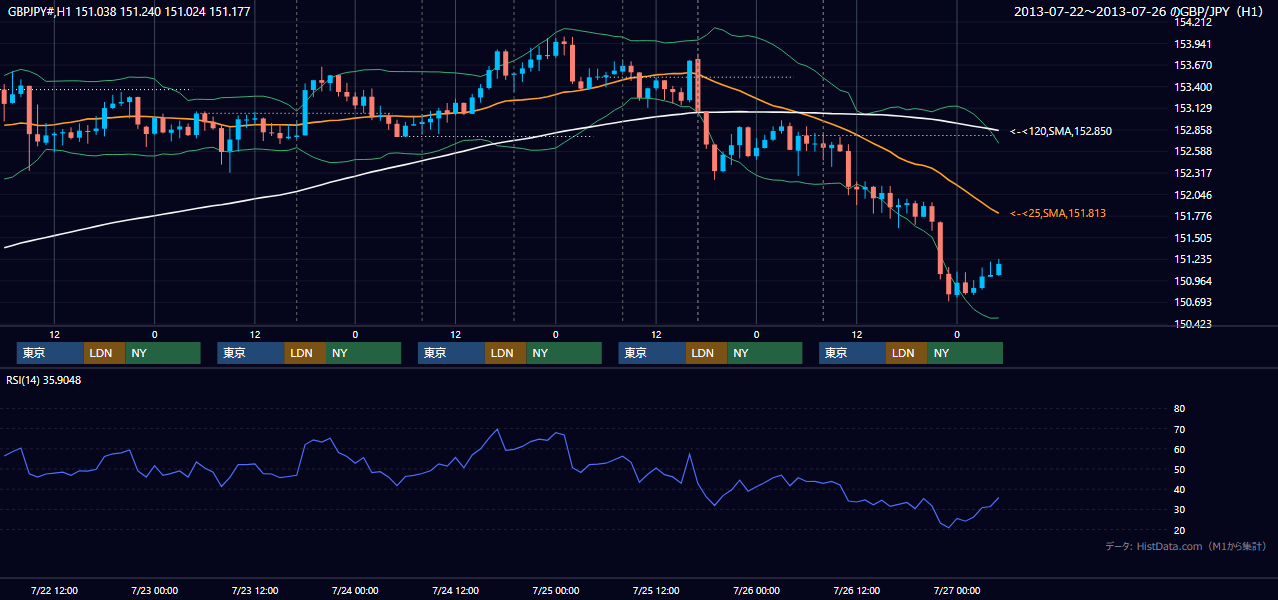Select the LDN session block before 7/27 00:00

pyautogui.click(x=907, y=353)
